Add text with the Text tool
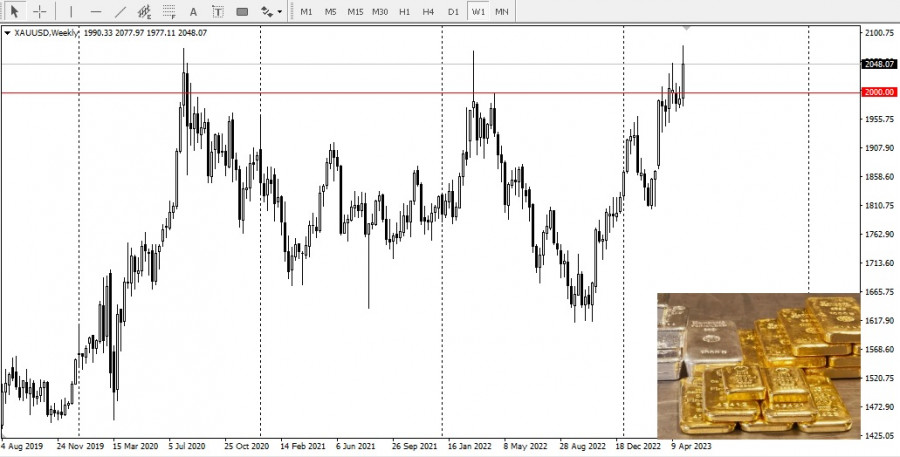 coord(193,11)
